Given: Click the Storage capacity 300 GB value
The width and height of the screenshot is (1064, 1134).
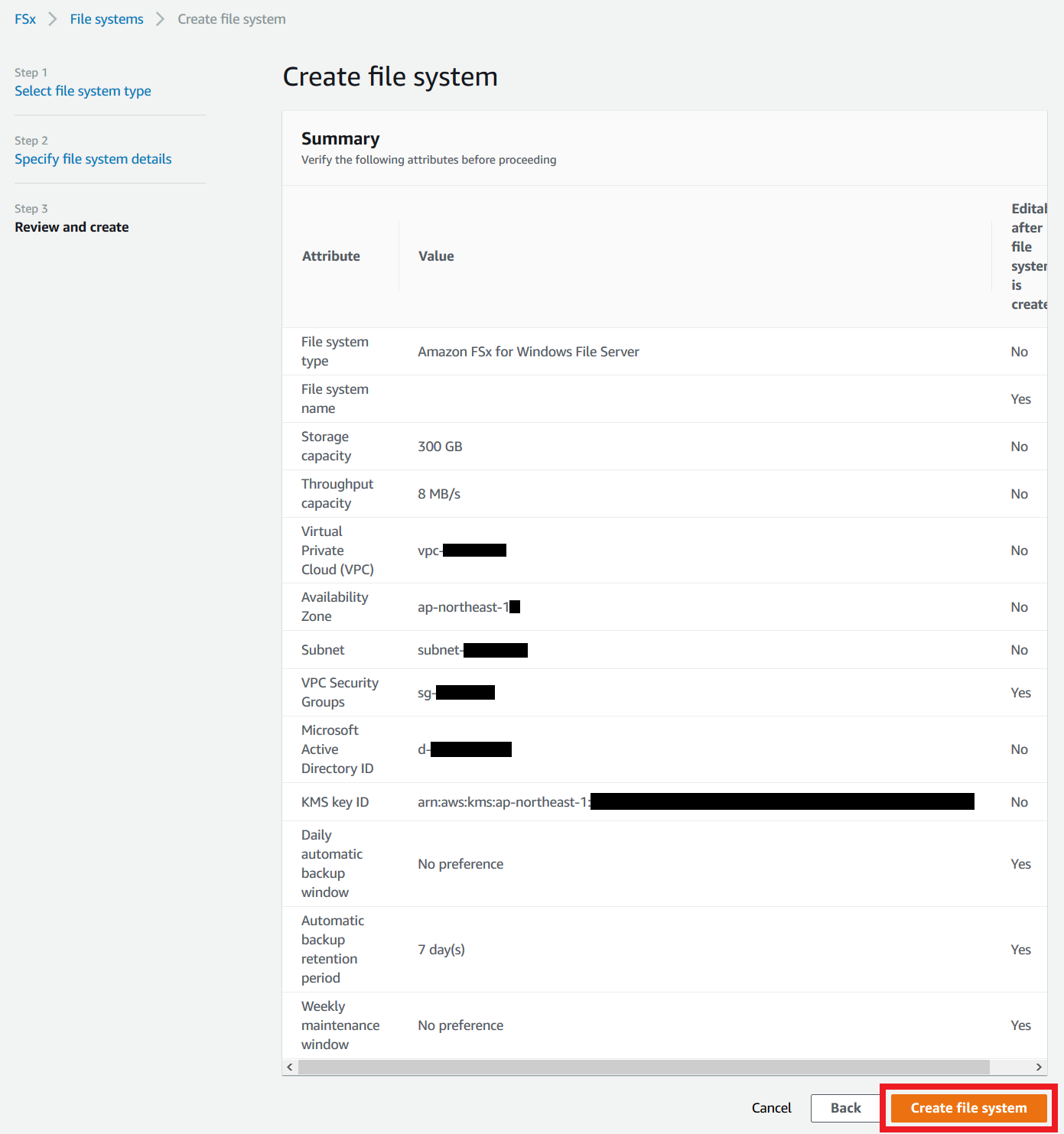Looking at the screenshot, I should pos(440,447).
